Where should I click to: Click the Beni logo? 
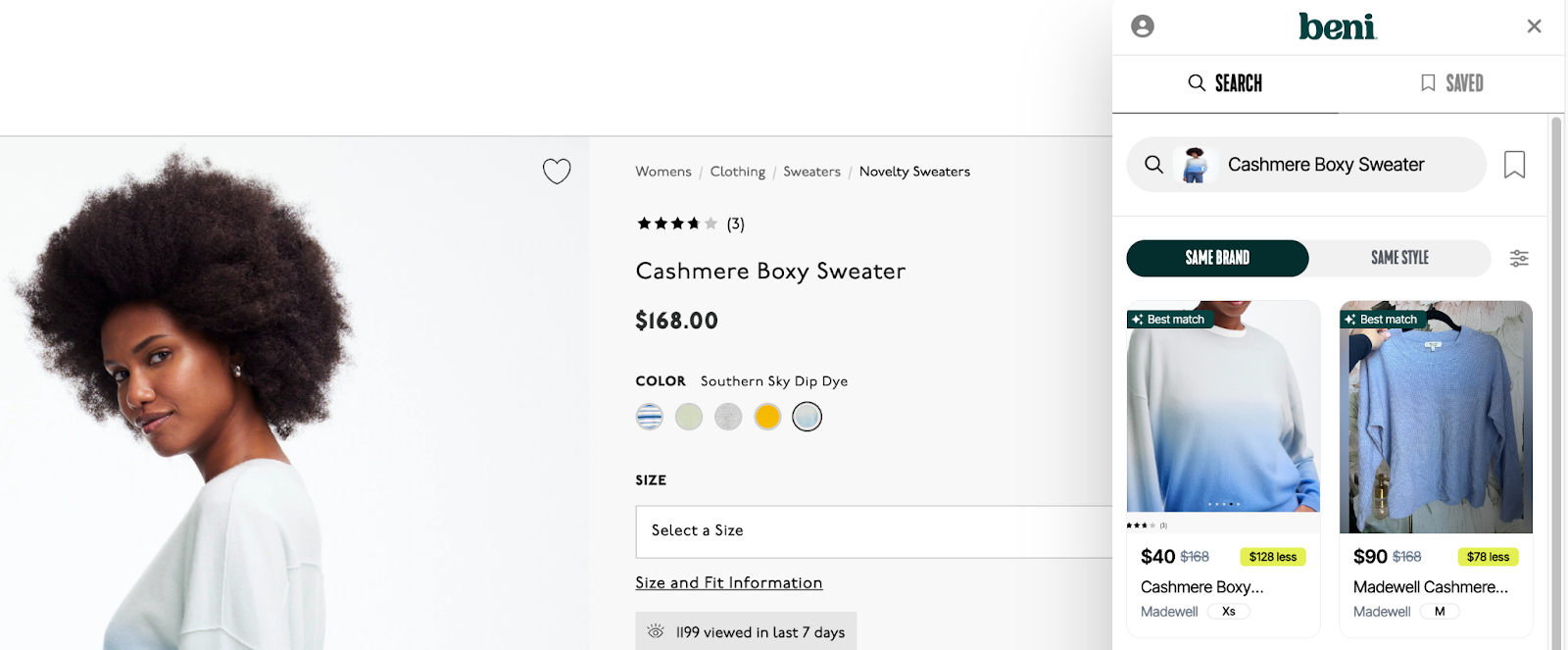[1338, 26]
